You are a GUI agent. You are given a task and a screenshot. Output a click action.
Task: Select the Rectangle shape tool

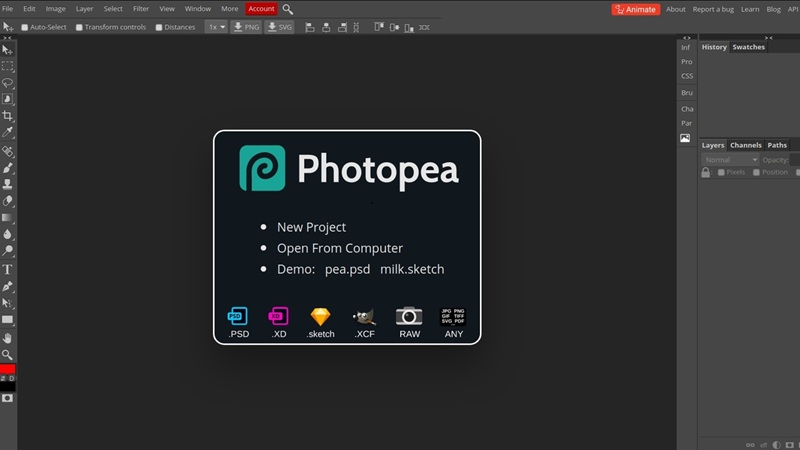tap(7, 320)
